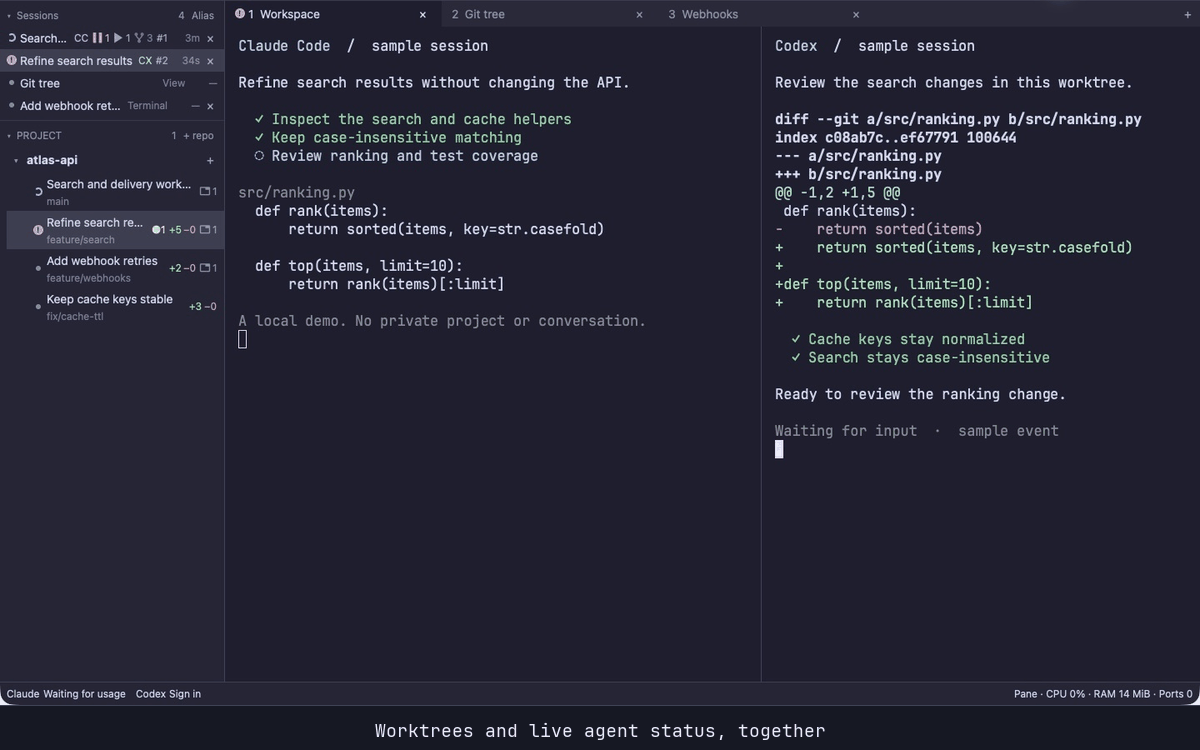1200x750 pixels.
Task: Close the Add webhook ret... terminal session
Action: [x=210, y=106]
